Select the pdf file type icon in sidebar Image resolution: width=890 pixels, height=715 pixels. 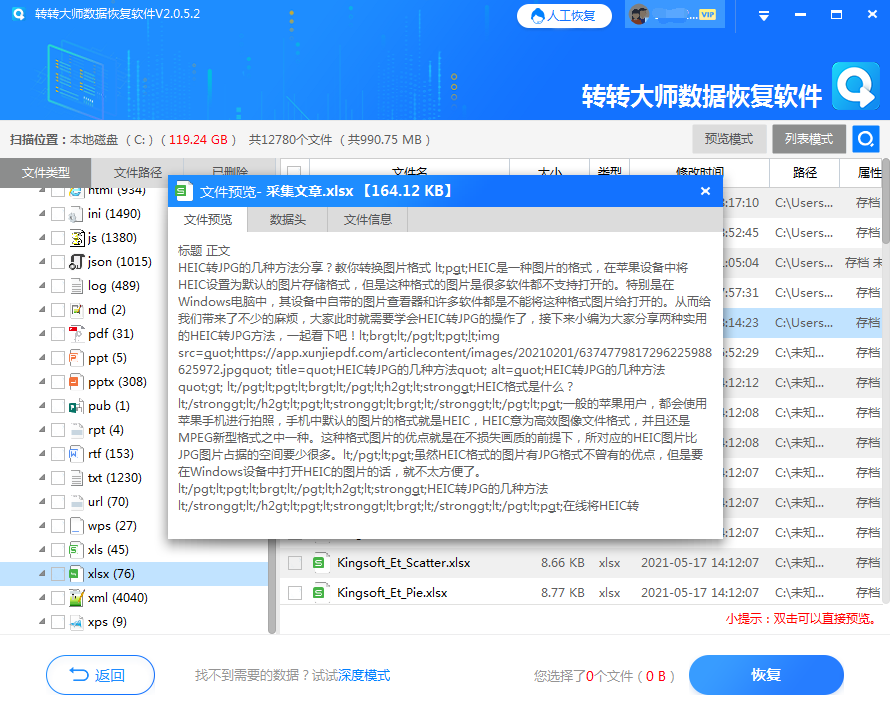pyautogui.click(x=75, y=334)
